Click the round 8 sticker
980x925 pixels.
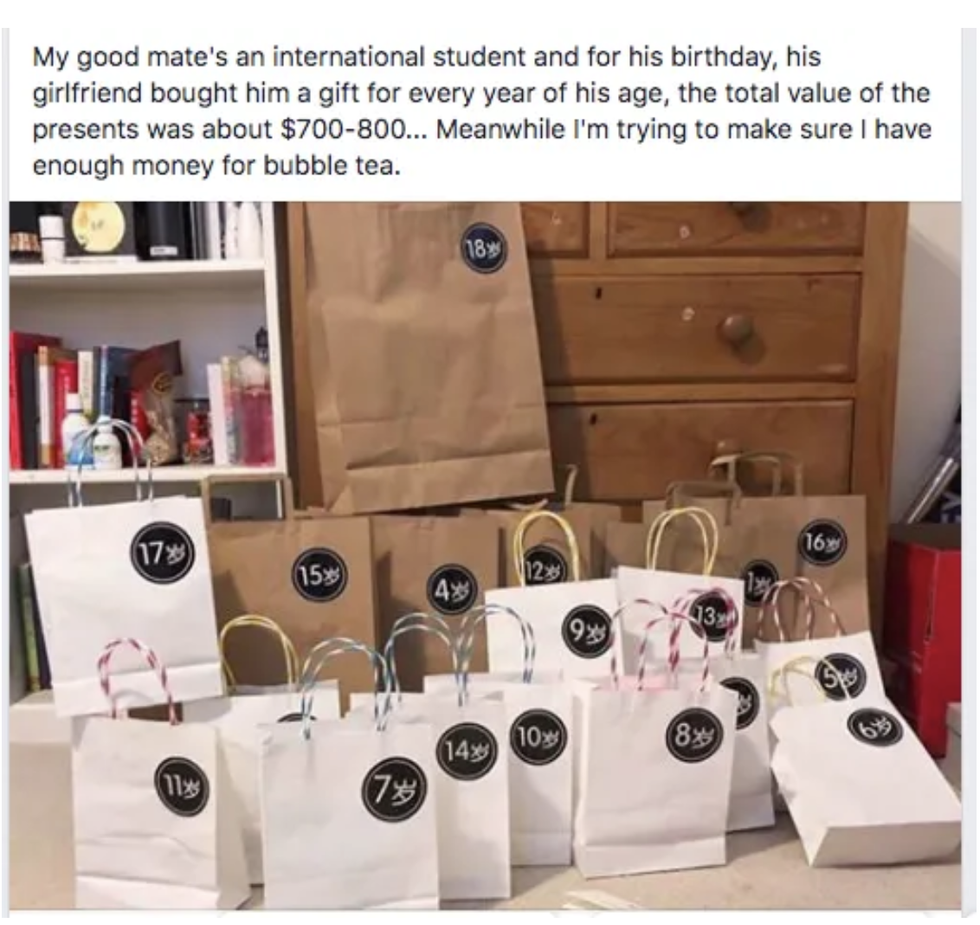pos(694,734)
